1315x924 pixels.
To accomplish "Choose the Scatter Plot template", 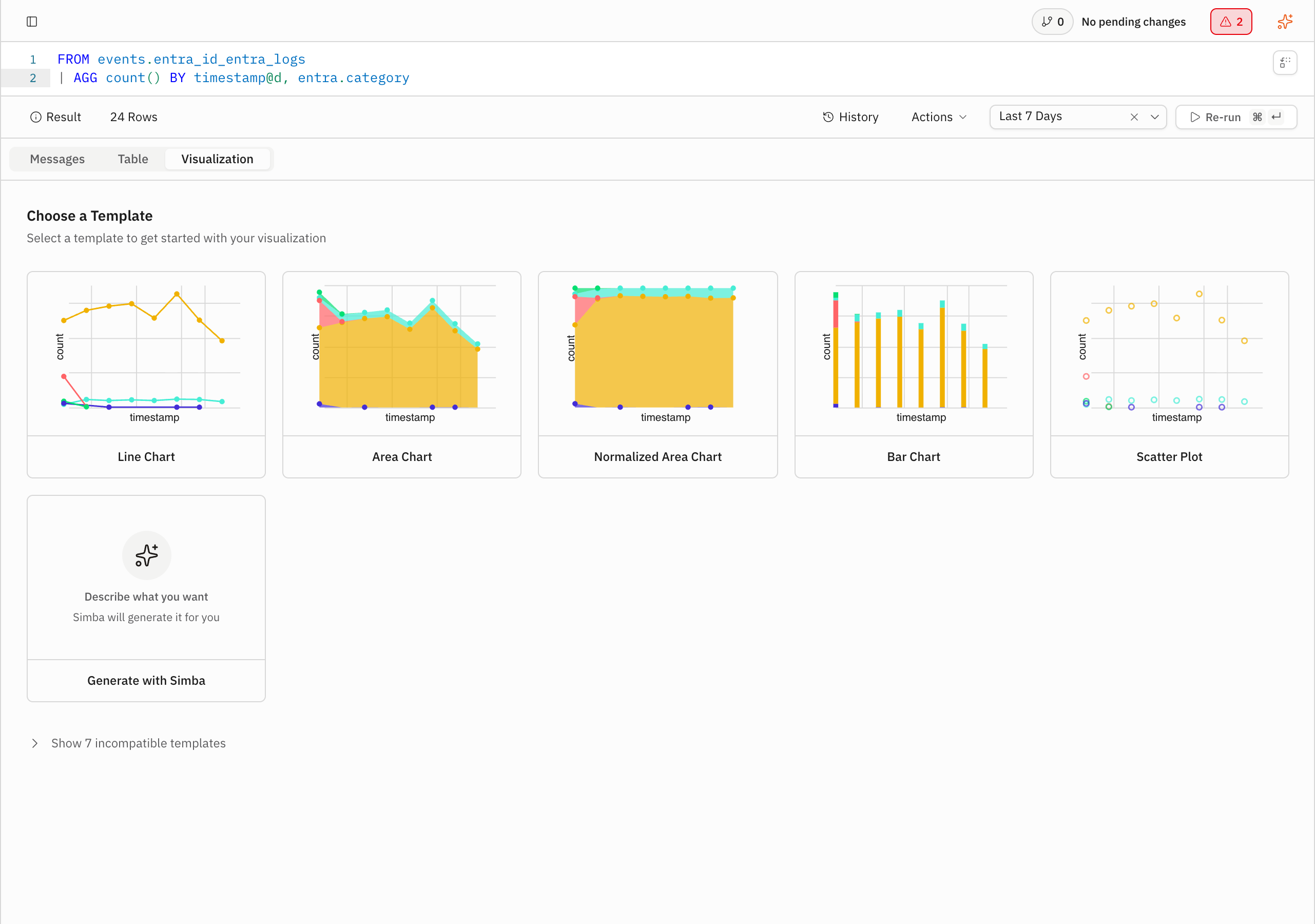I will 1169,375.
